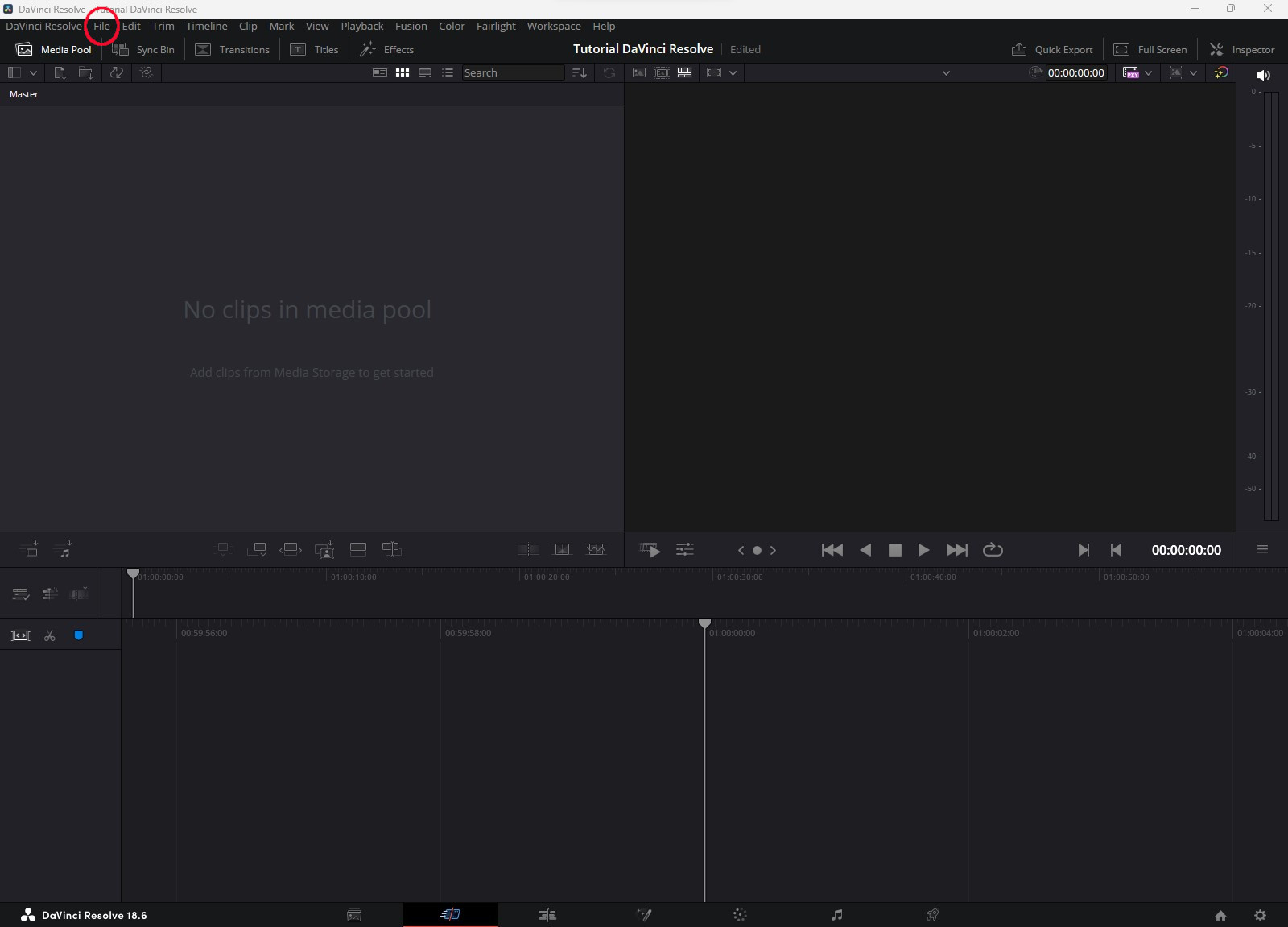The height and width of the screenshot is (927, 1288).
Task: Open the Fusion menu
Action: coord(411,26)
